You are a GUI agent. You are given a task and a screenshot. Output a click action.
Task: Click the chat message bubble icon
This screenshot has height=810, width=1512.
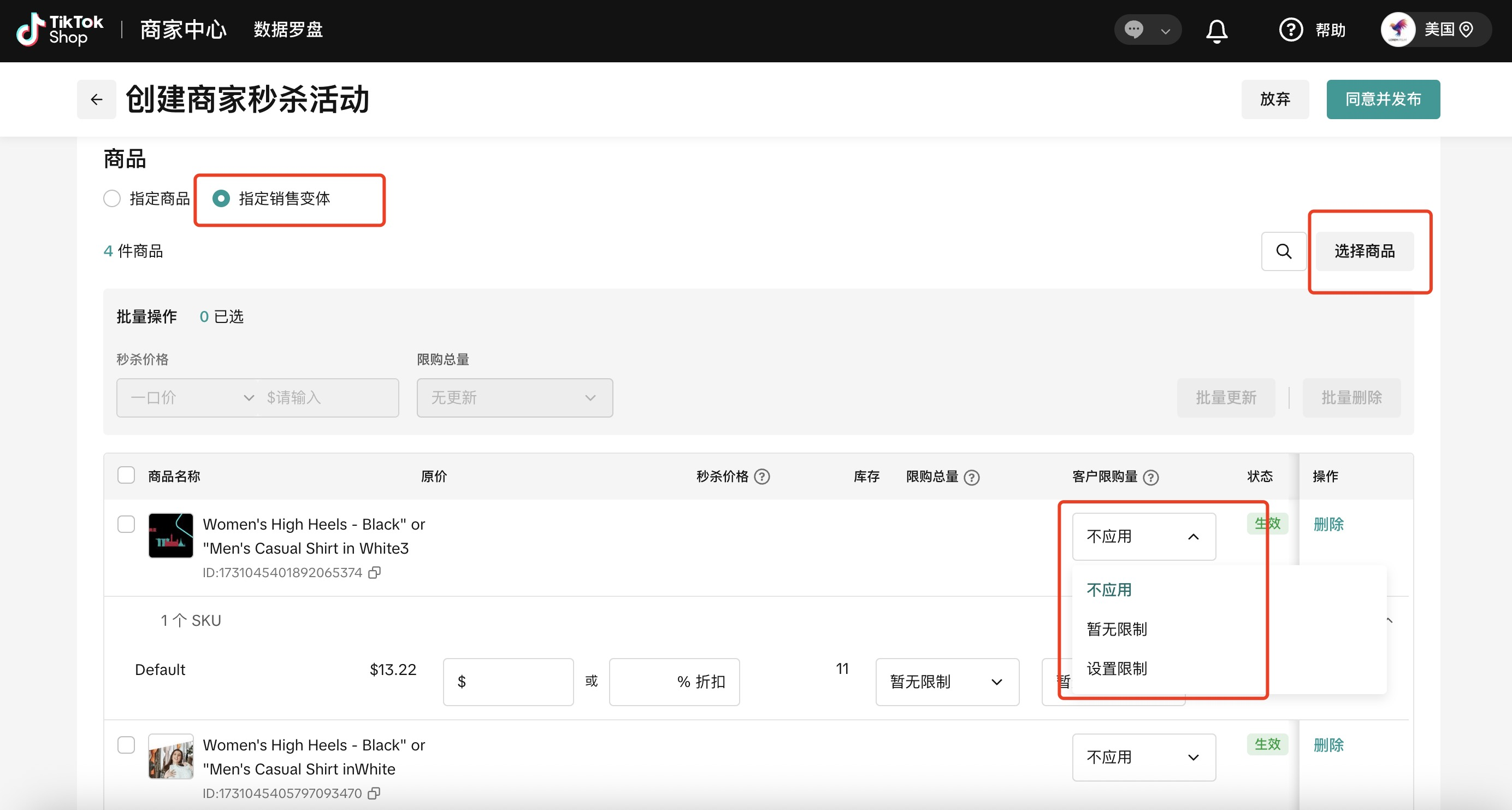point(1133,30)
